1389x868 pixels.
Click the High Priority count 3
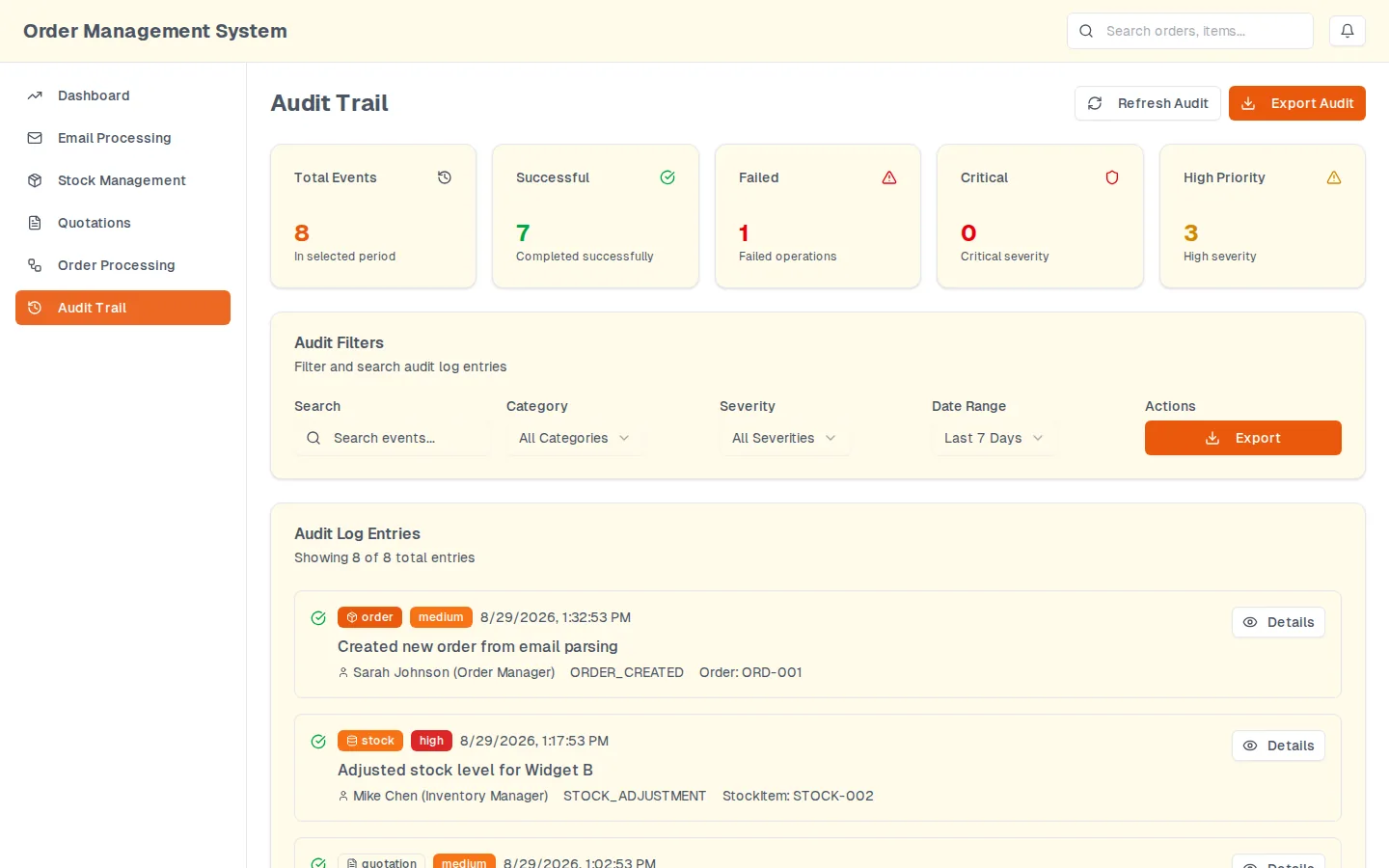click(1191, 233)
